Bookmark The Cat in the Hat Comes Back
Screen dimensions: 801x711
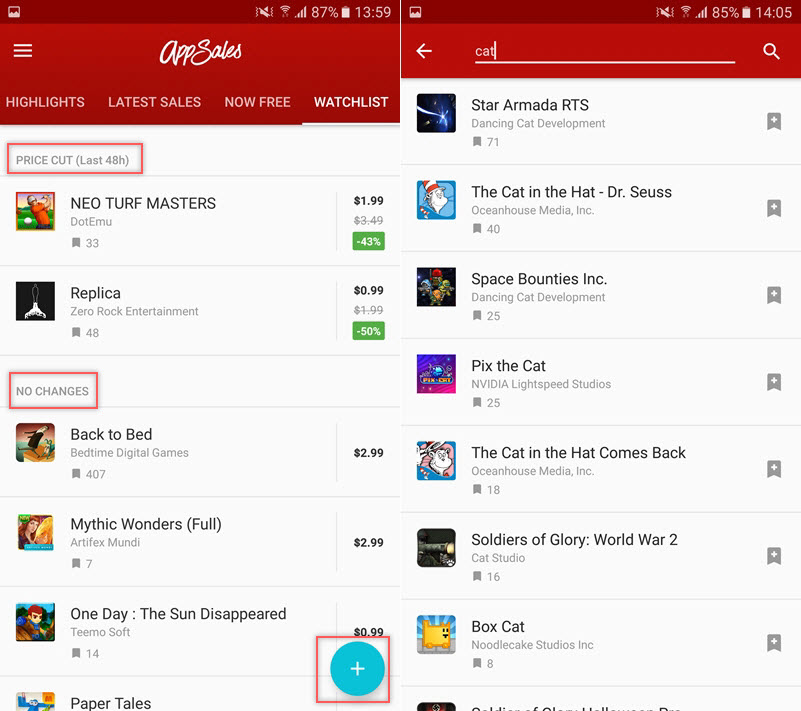(x=774, y=469)
